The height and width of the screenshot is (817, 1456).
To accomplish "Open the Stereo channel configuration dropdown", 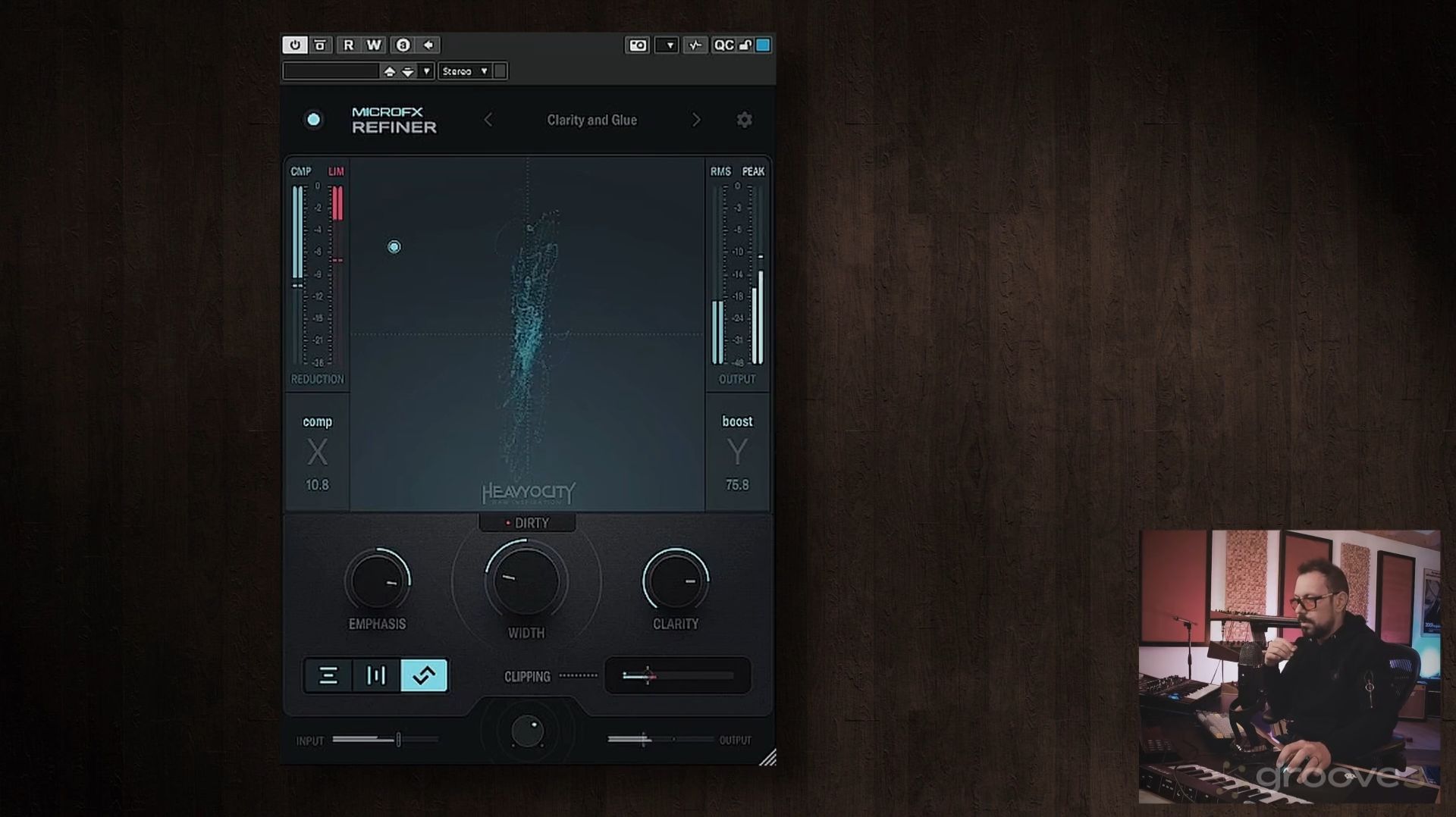I will [x=465, y=71].
